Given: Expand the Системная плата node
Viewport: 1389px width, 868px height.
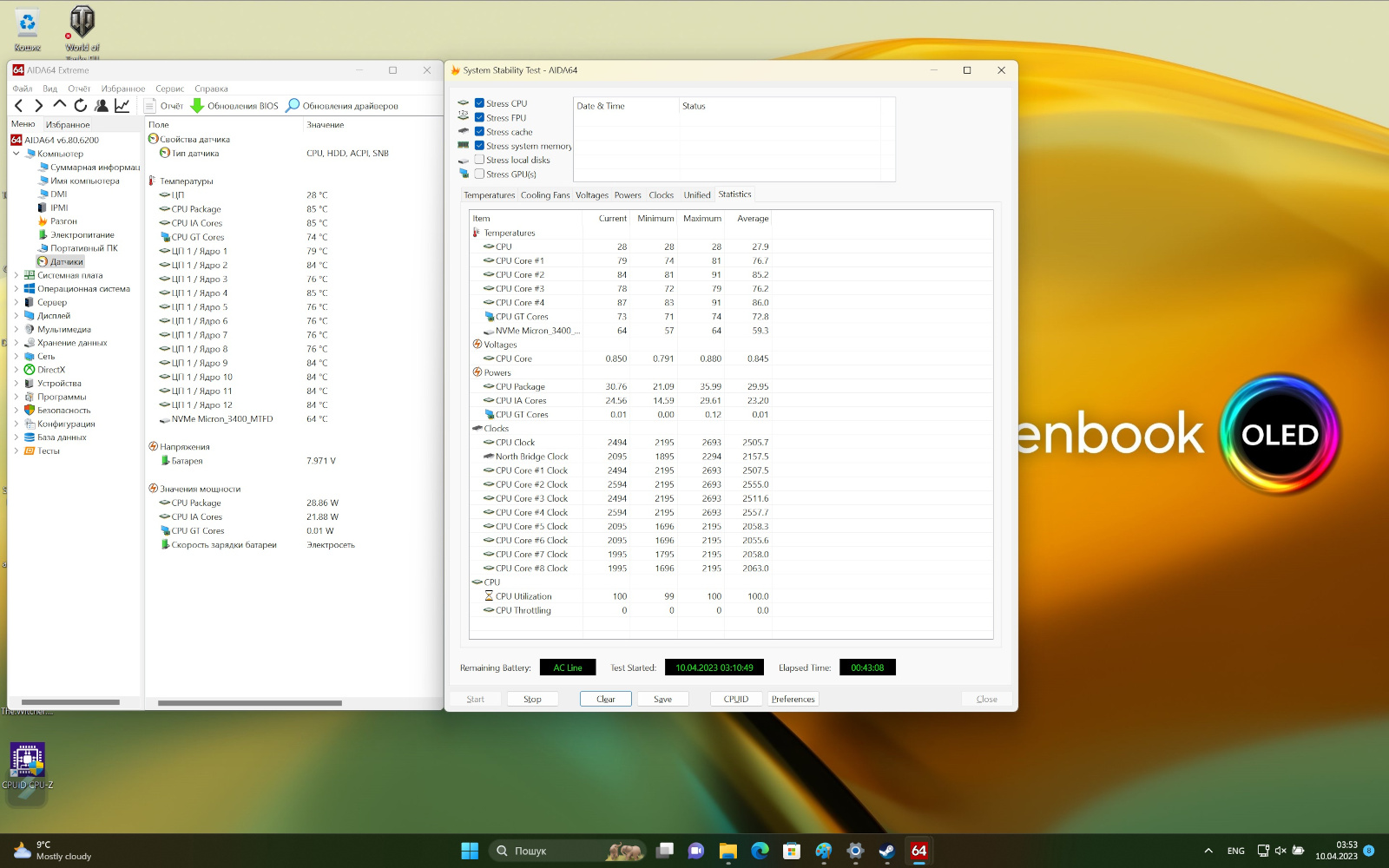Looking at the screenshot, I should (x=16, y=275).
